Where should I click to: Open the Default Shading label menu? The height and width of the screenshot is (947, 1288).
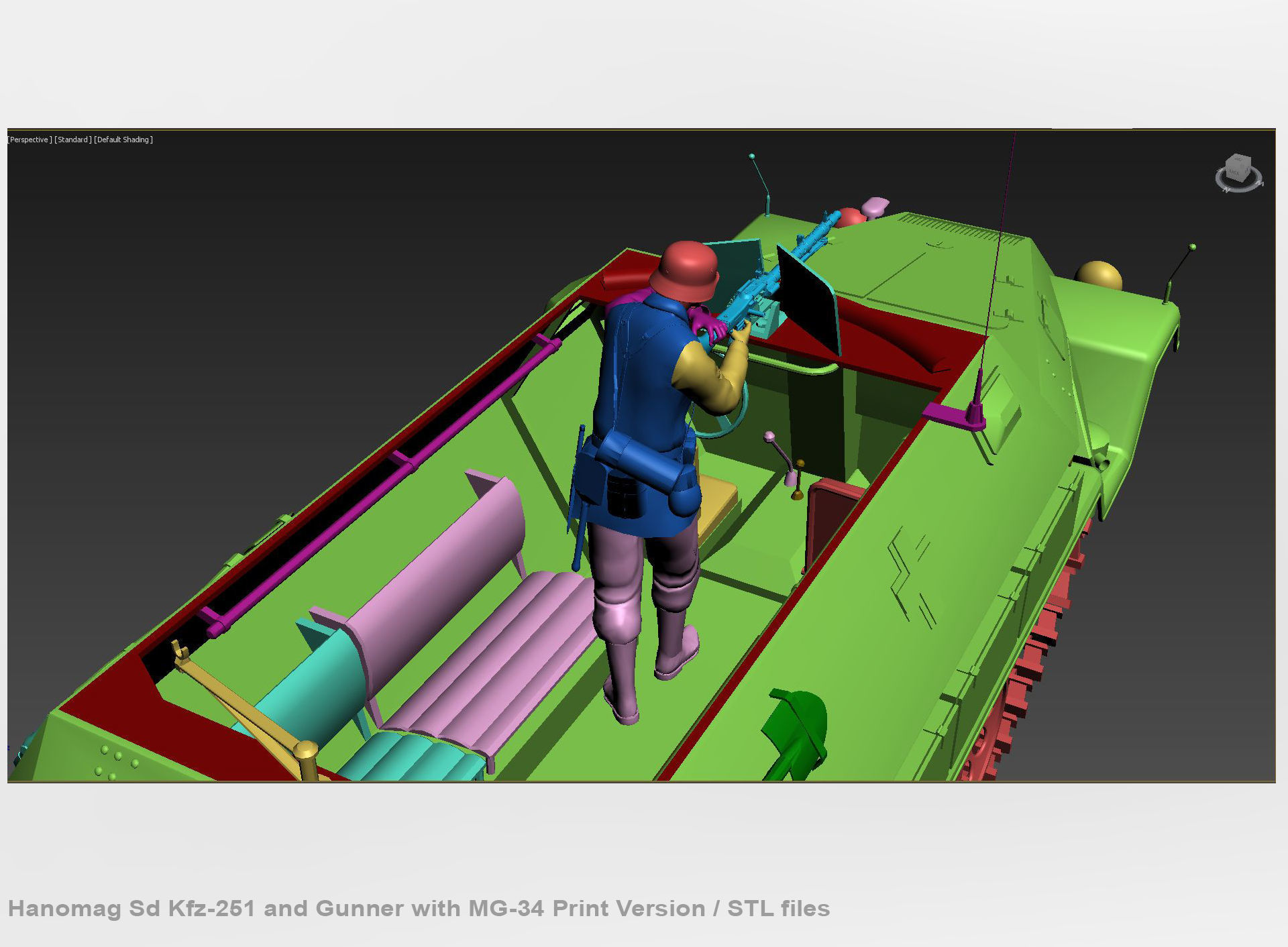click(123, 140)
